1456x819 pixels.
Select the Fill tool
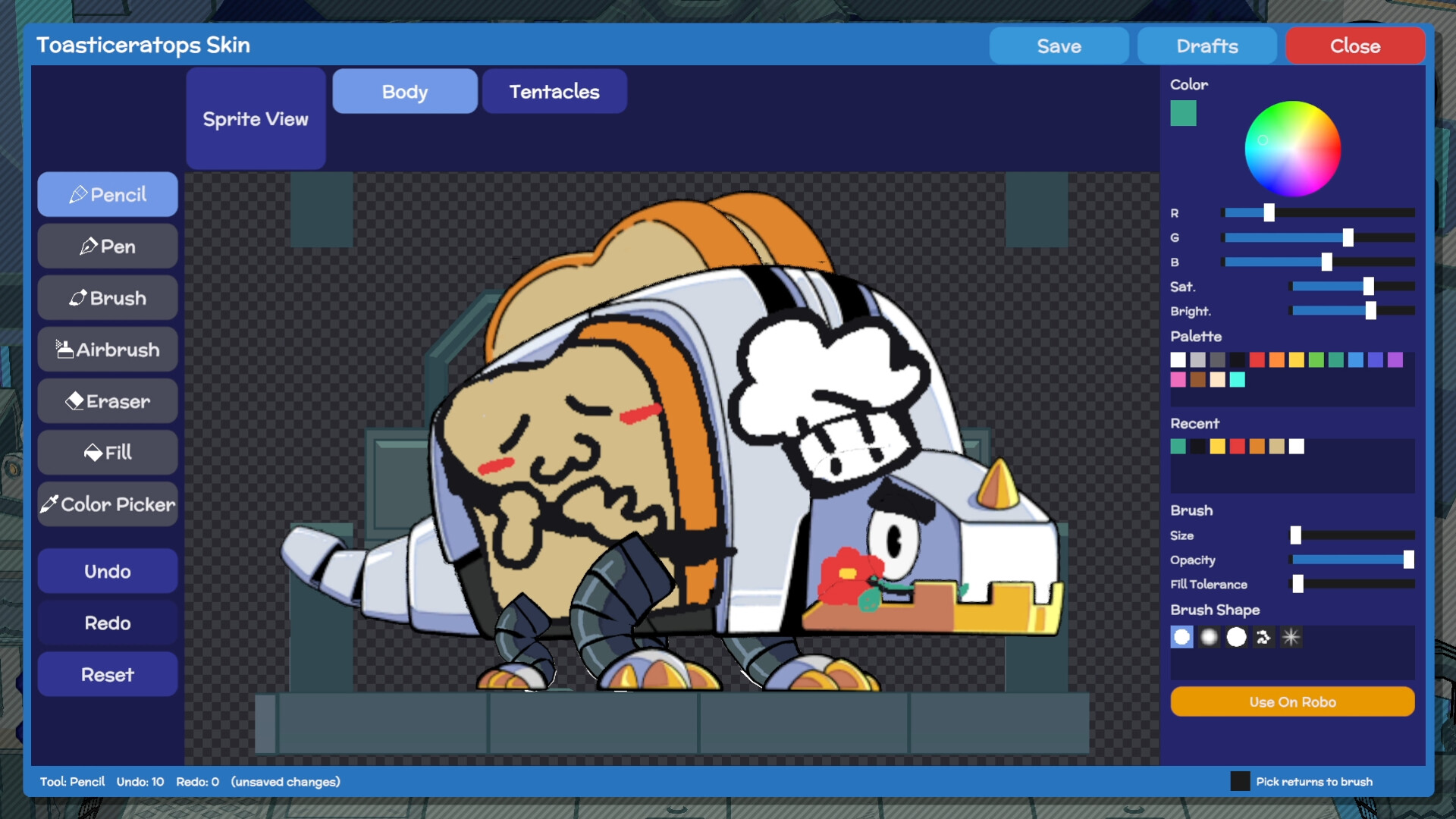[x=108, y=453]
